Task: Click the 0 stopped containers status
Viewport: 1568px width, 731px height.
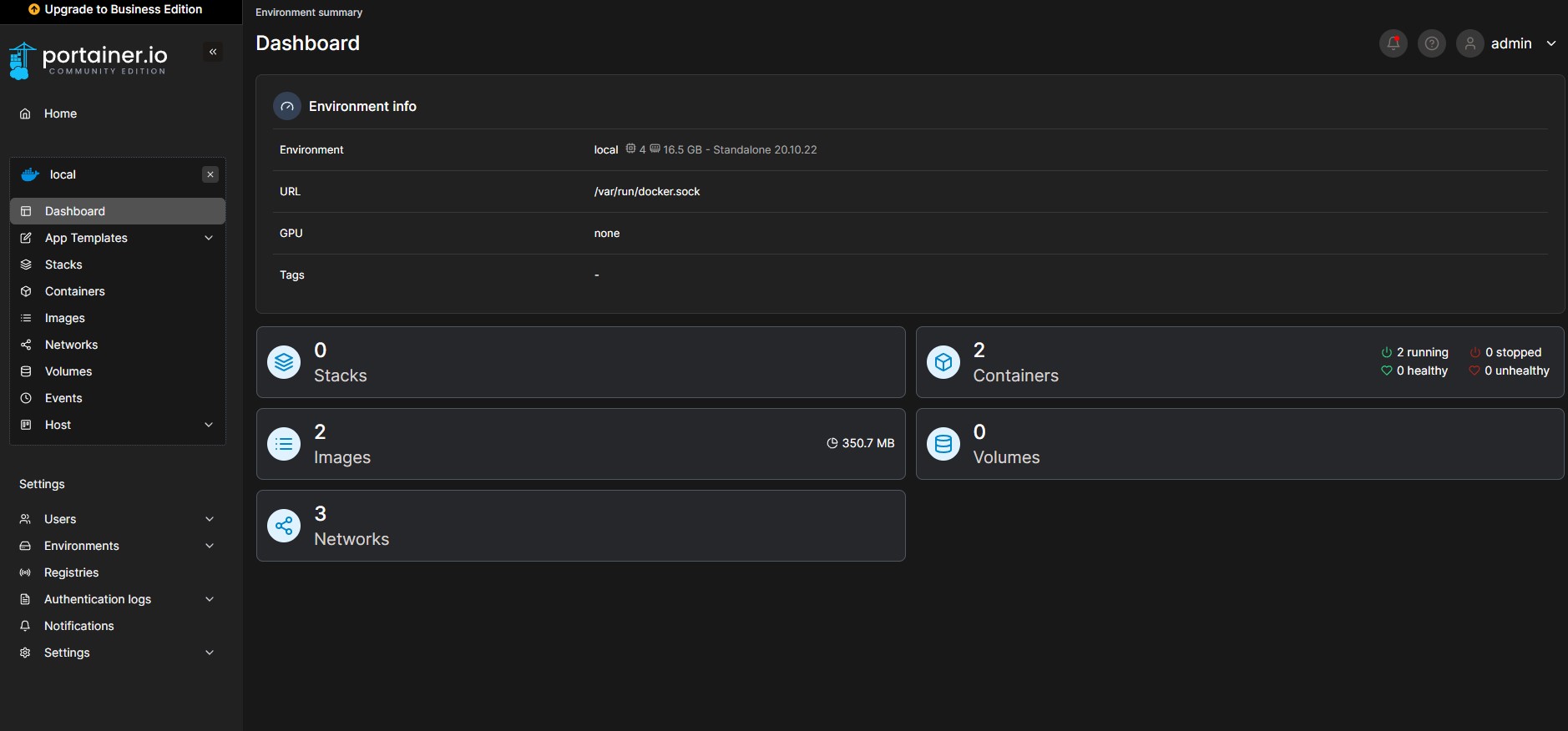Action: (x=1506, y=352)
